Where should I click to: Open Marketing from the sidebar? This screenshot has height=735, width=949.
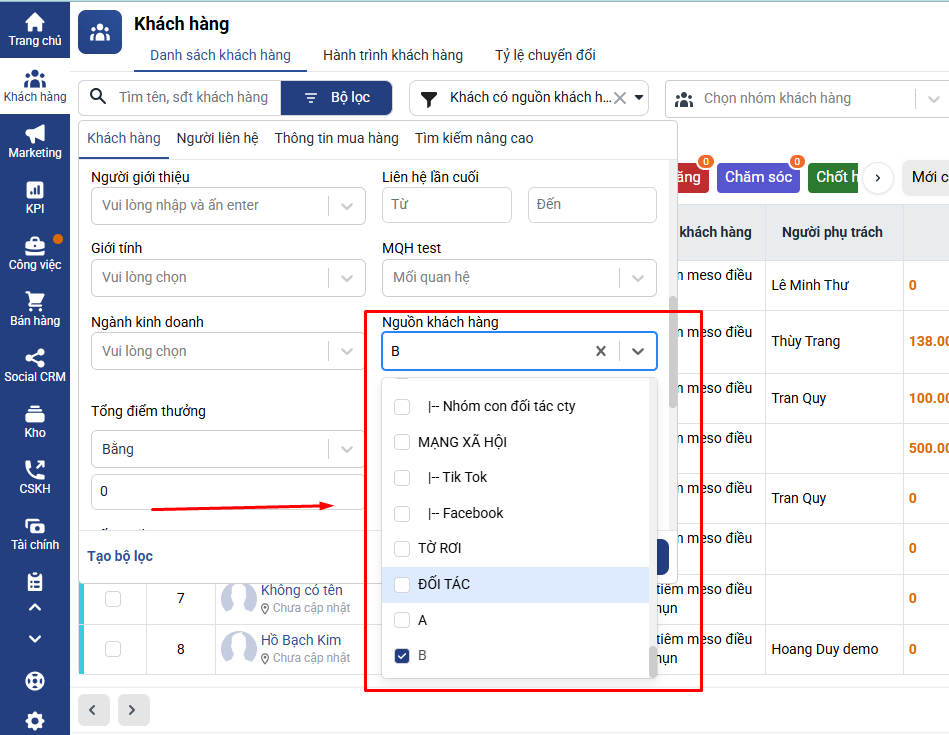(x=35, y=141)
